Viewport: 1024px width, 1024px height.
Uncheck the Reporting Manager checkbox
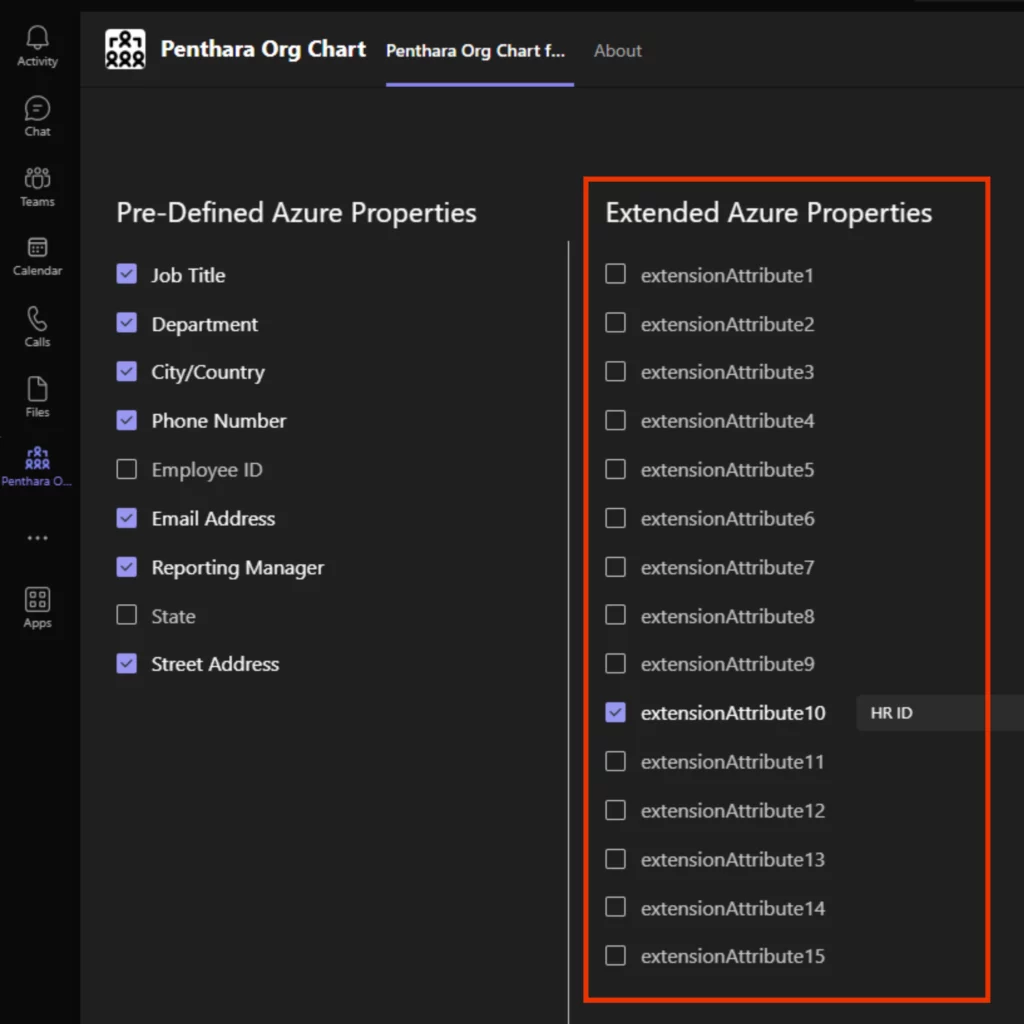pos(127,567)
